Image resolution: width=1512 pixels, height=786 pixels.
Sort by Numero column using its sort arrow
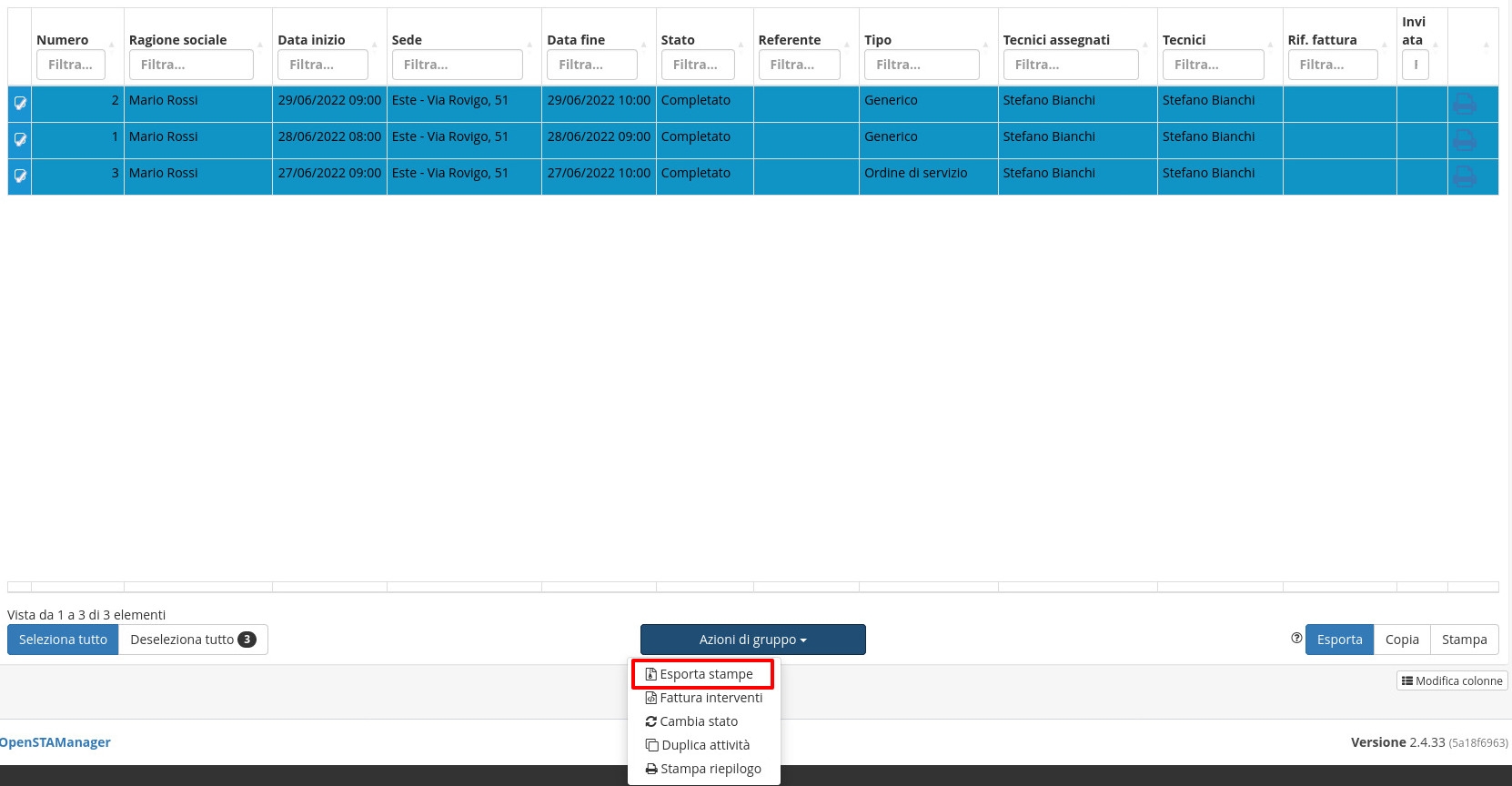(x=112, y=44)
